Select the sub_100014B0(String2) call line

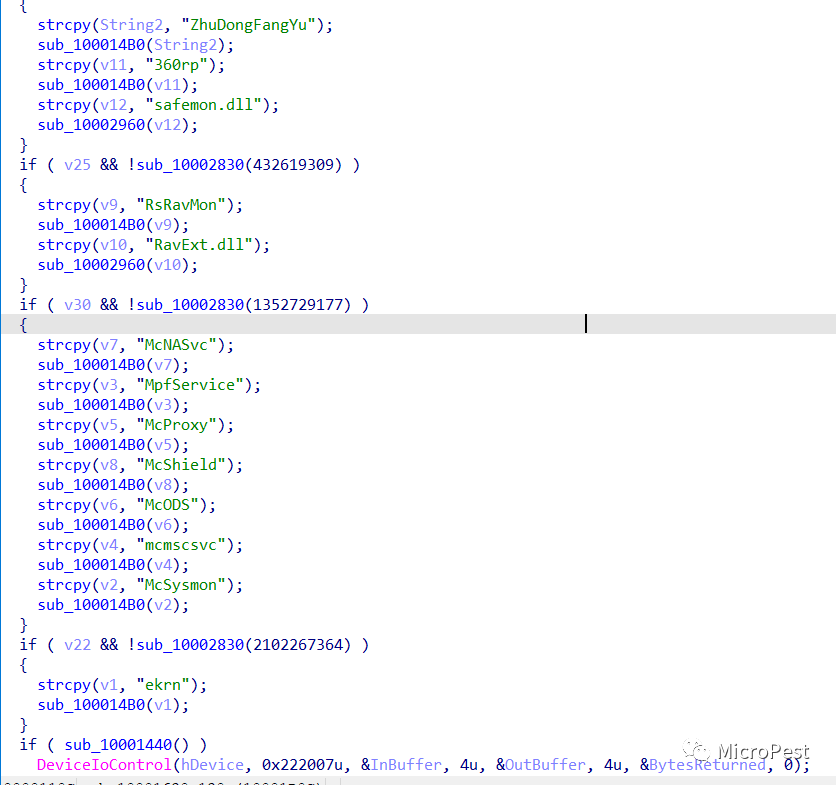coord(135,45)
